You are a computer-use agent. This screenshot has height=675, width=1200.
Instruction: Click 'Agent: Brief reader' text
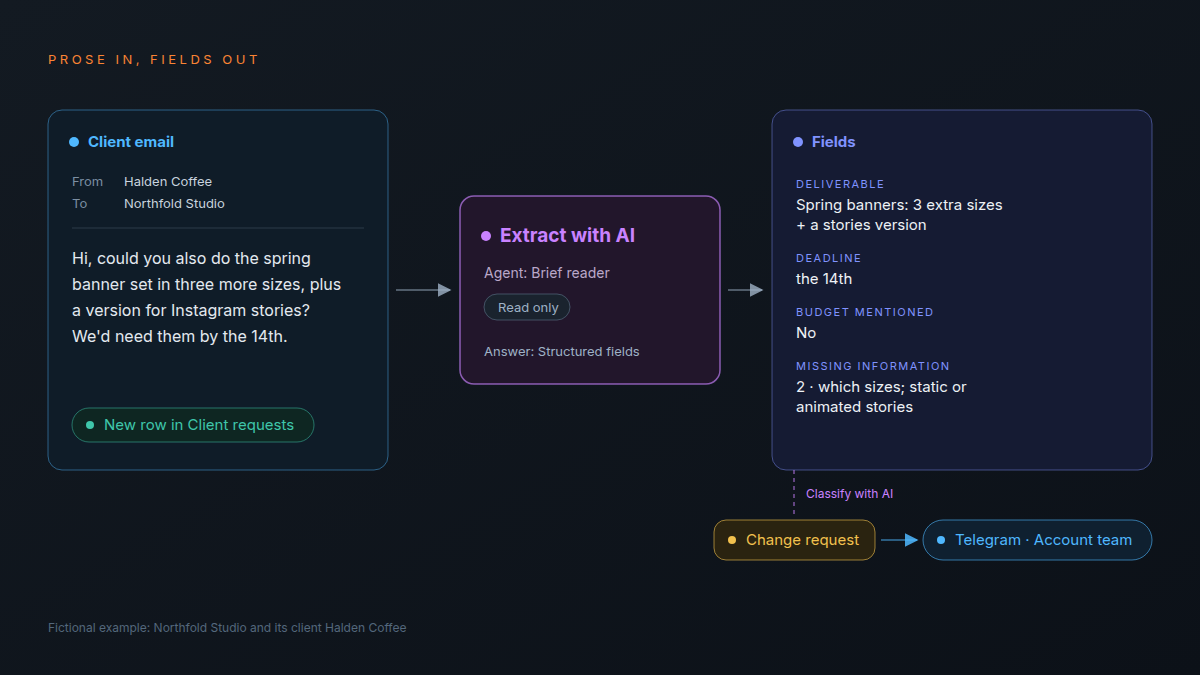[547, 273]
